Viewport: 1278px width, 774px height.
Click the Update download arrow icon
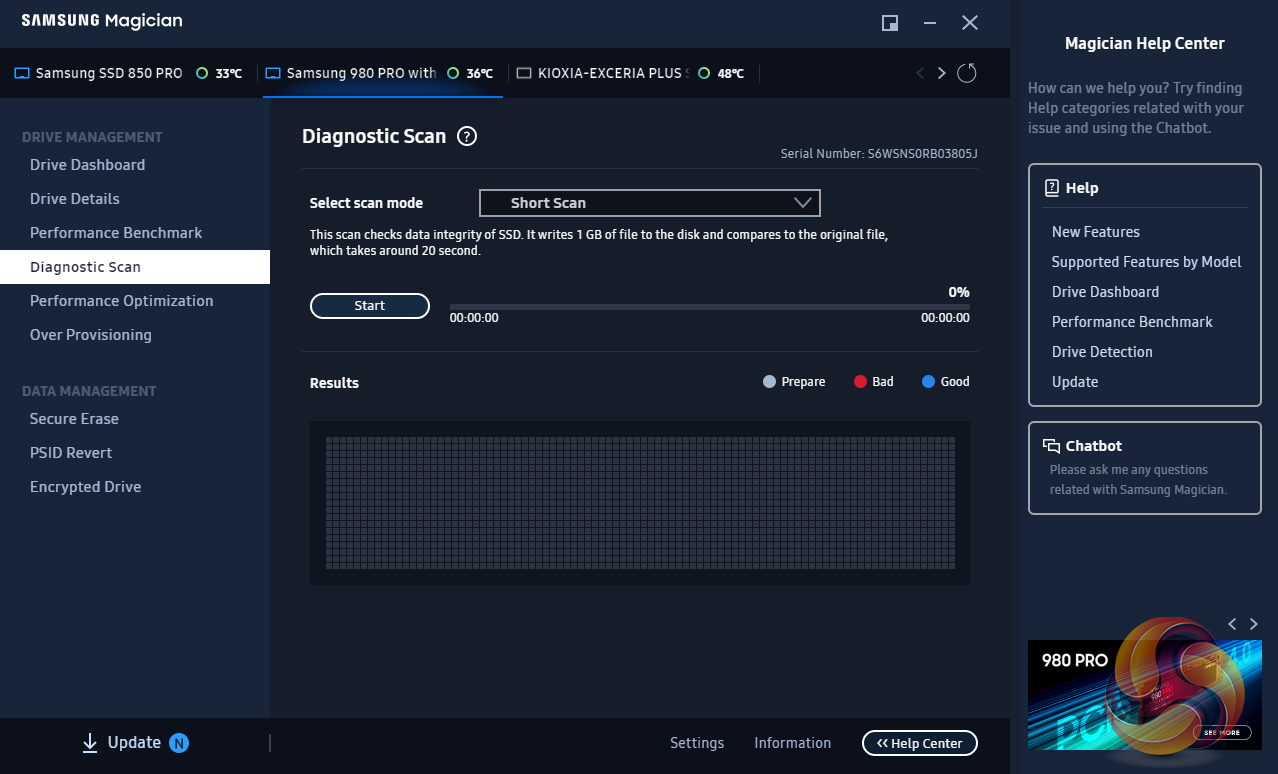click(x=90, y=742)
